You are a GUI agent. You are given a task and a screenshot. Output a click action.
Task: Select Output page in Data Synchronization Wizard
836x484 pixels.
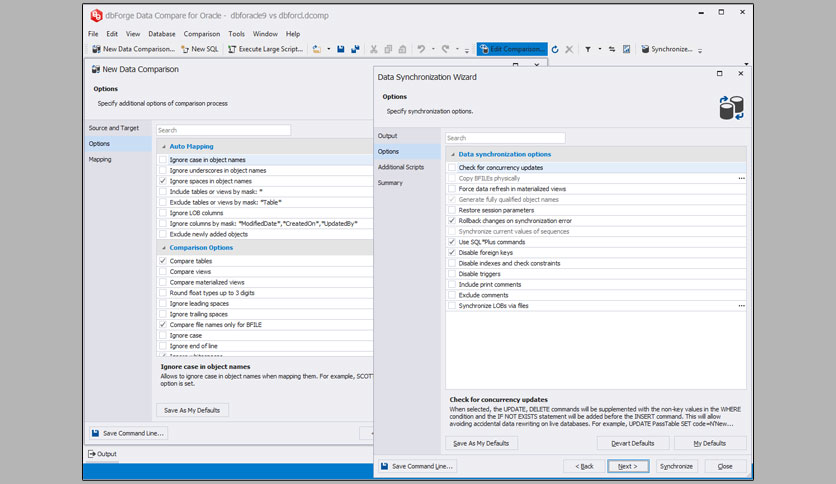[407, 136]
